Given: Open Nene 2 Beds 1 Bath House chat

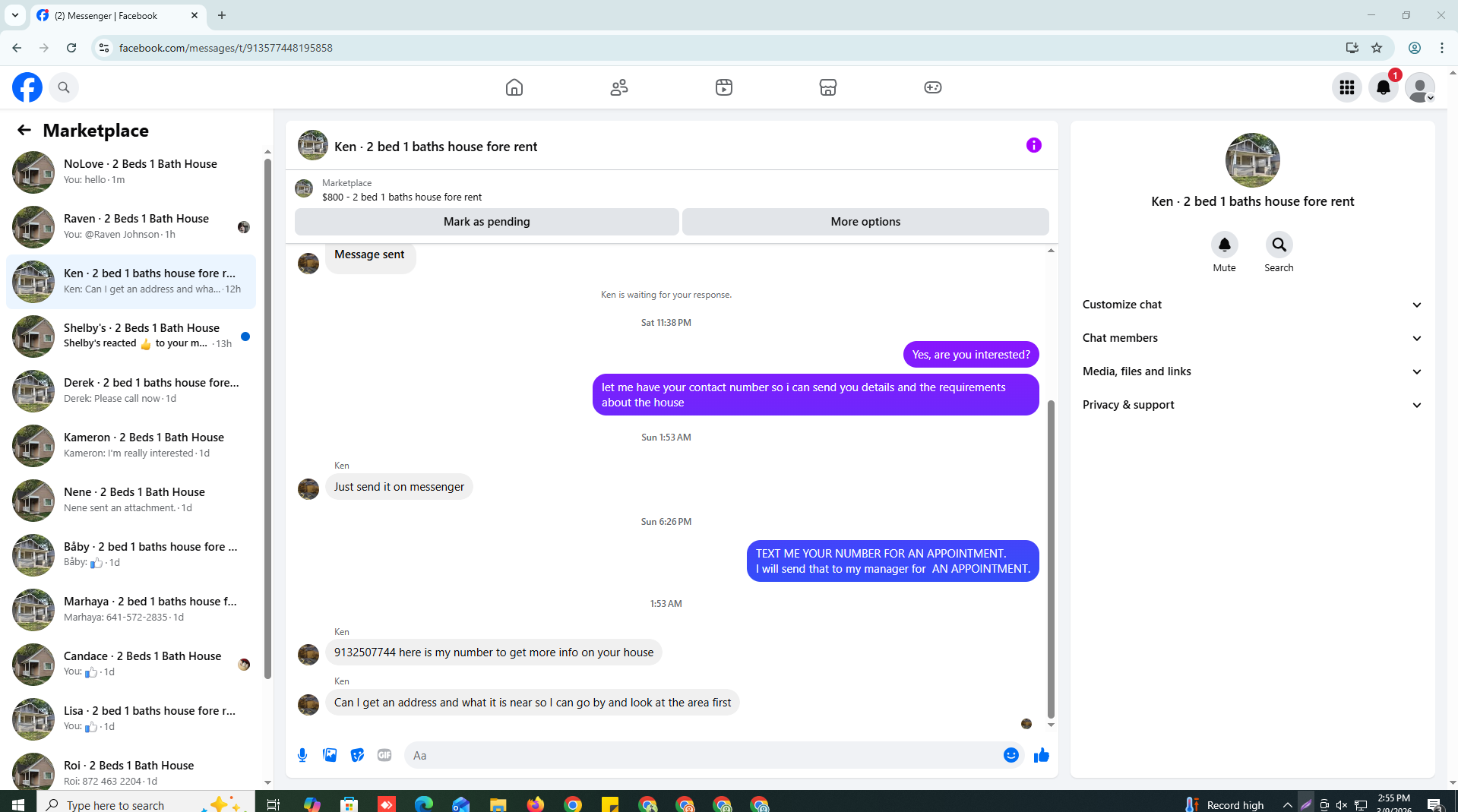Looking at the screenshot, I should (x=131, y=500).
